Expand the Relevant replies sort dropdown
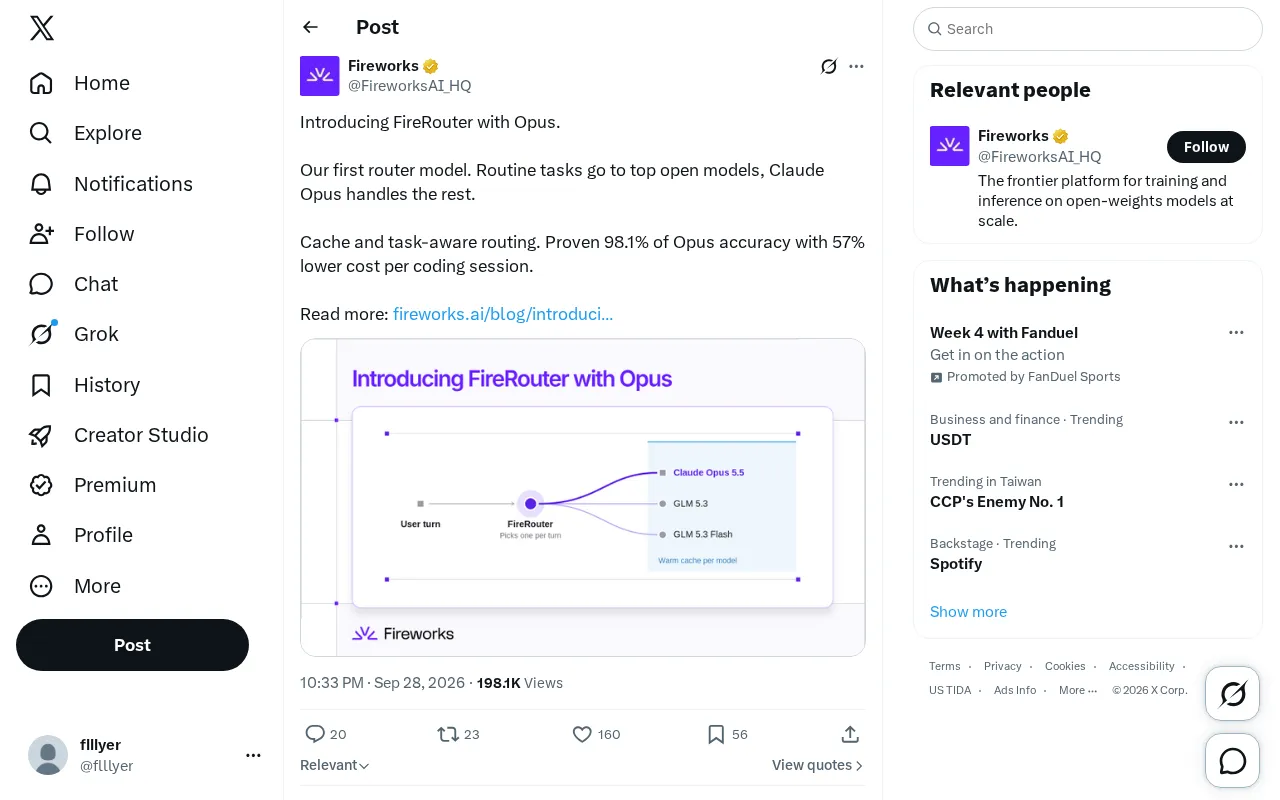Screen dimensions: 1280x800 click(x=335, y=765)
